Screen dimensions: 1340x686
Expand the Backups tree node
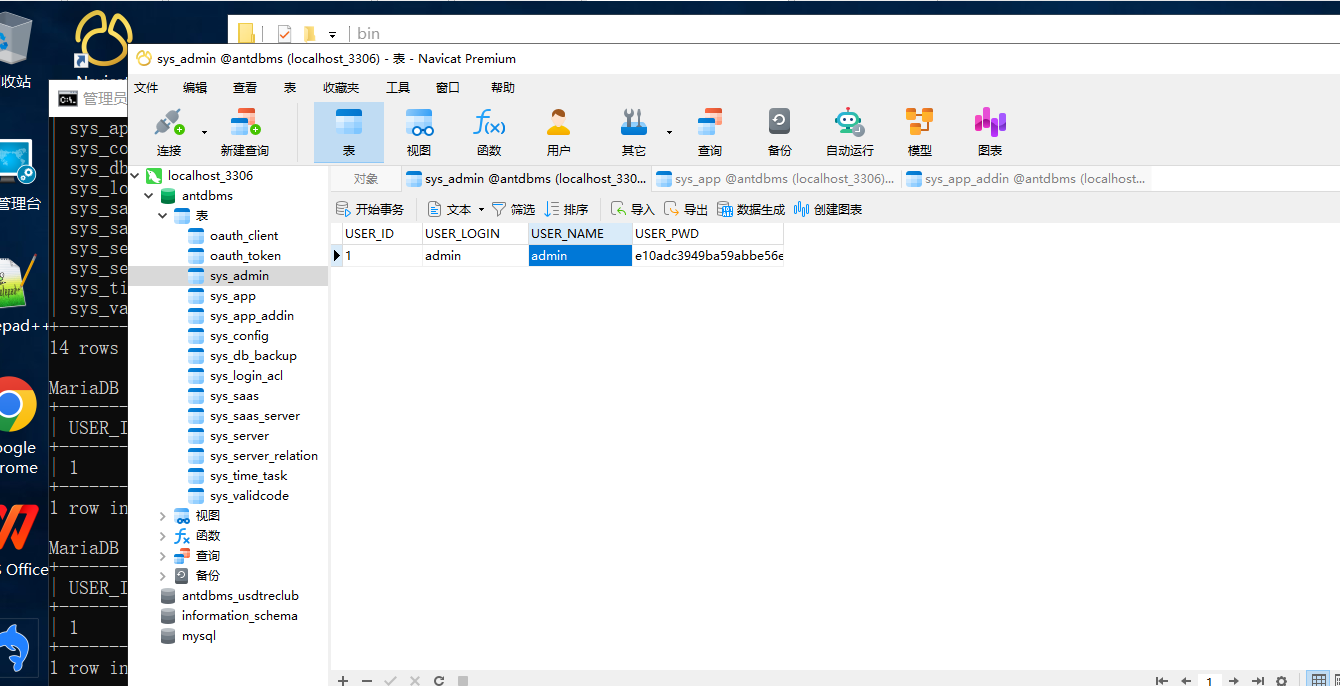163,575
